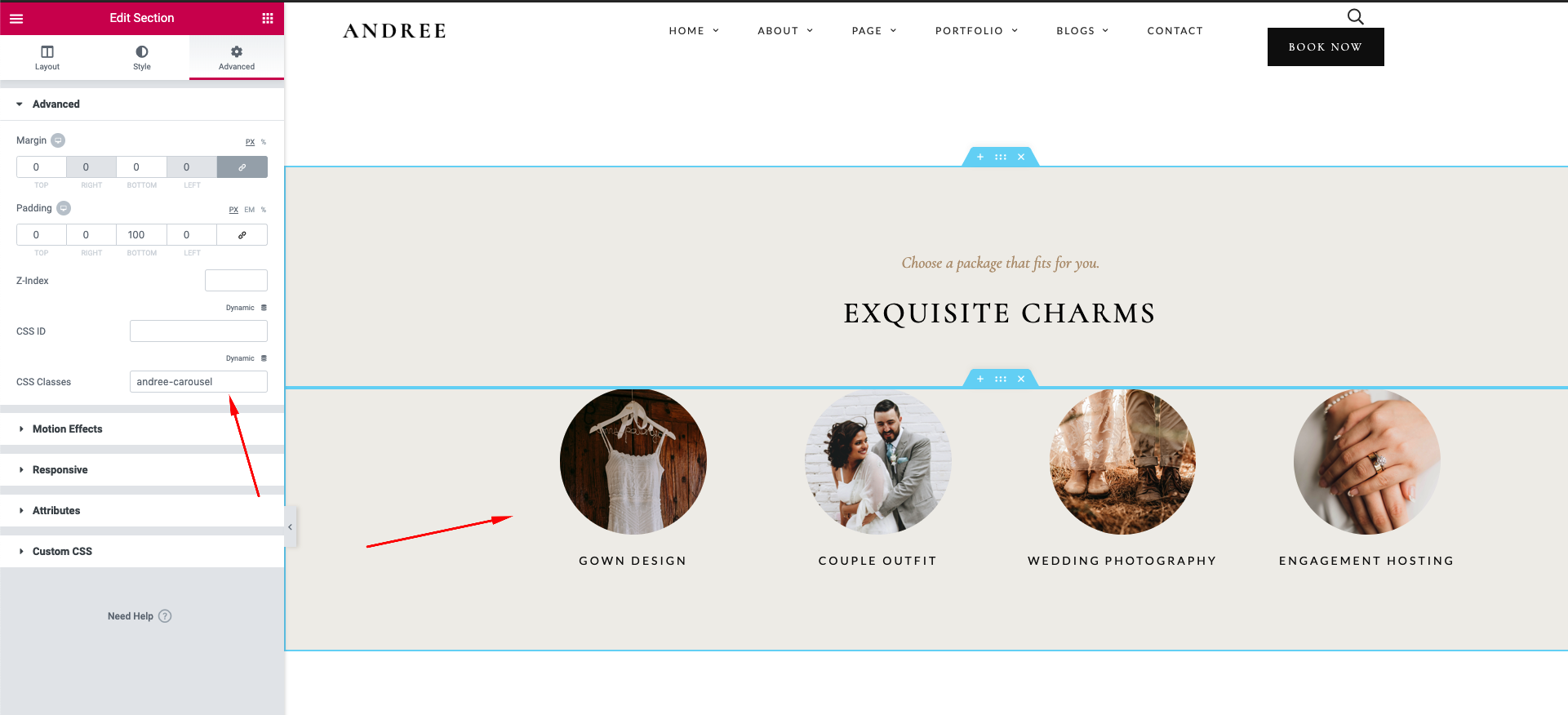
Task: Click the lower section's drag handle dots
Action: pyautogui.click(x=1001, y=379)
